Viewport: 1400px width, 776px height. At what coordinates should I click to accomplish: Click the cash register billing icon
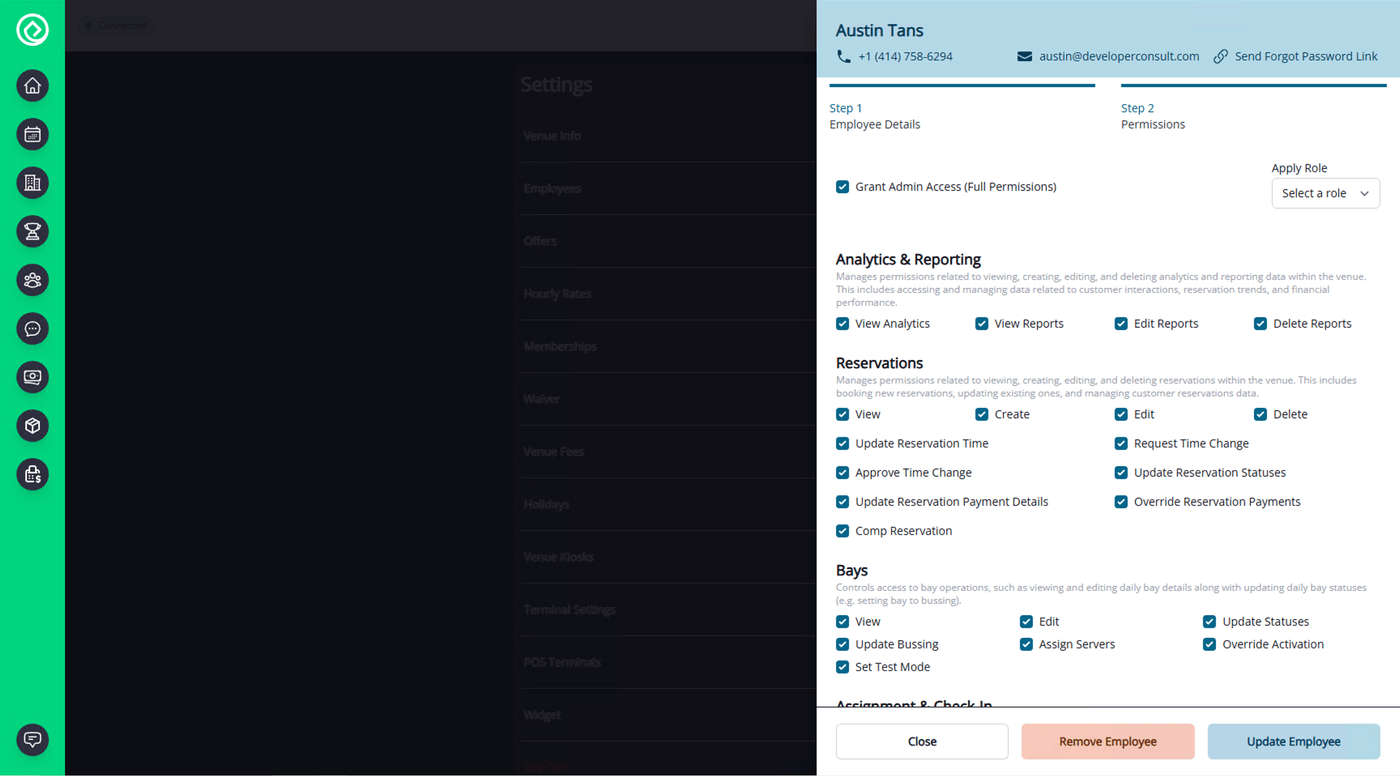[32, 474]
